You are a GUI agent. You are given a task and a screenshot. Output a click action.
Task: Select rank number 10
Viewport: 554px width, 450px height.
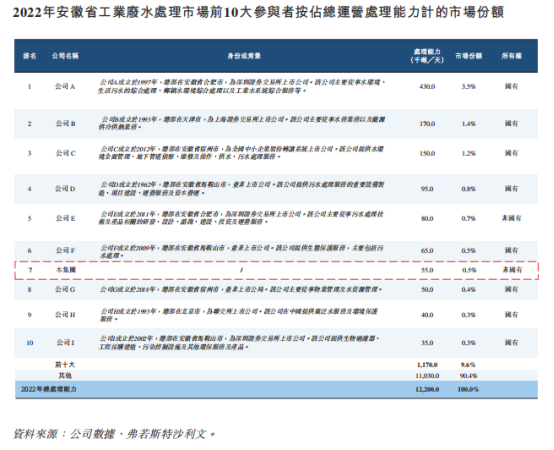(30, 343)
